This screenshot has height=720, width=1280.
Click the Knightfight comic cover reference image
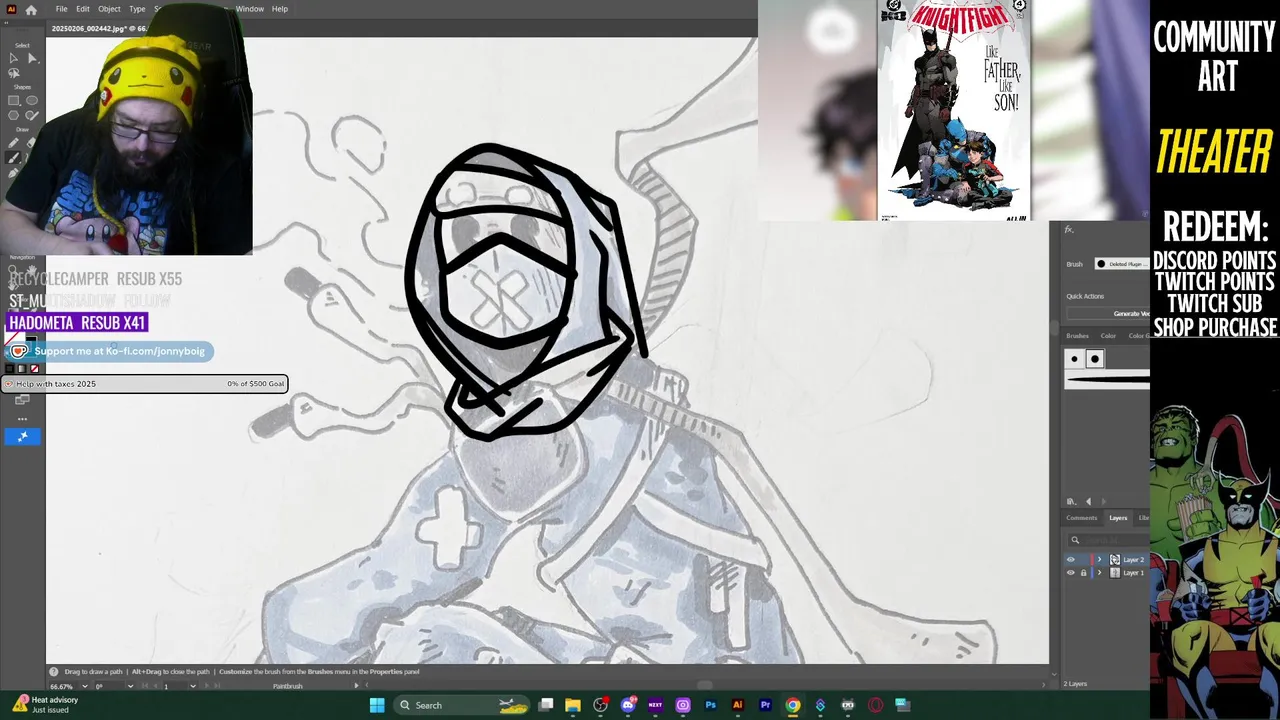(954, 110)
